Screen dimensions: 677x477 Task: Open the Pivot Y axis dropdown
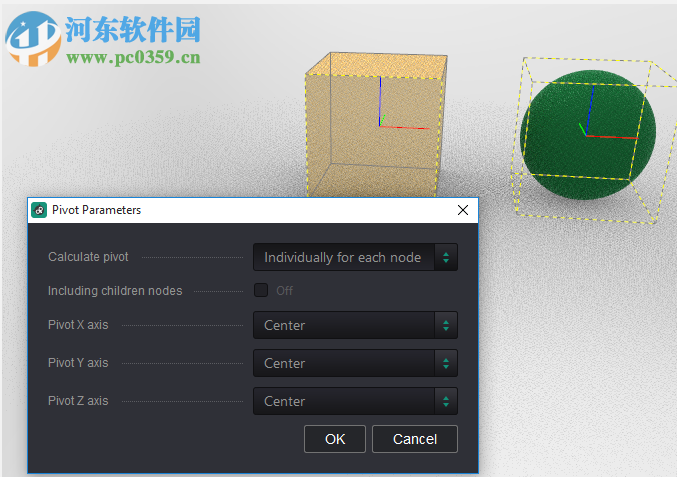[355, 363]
